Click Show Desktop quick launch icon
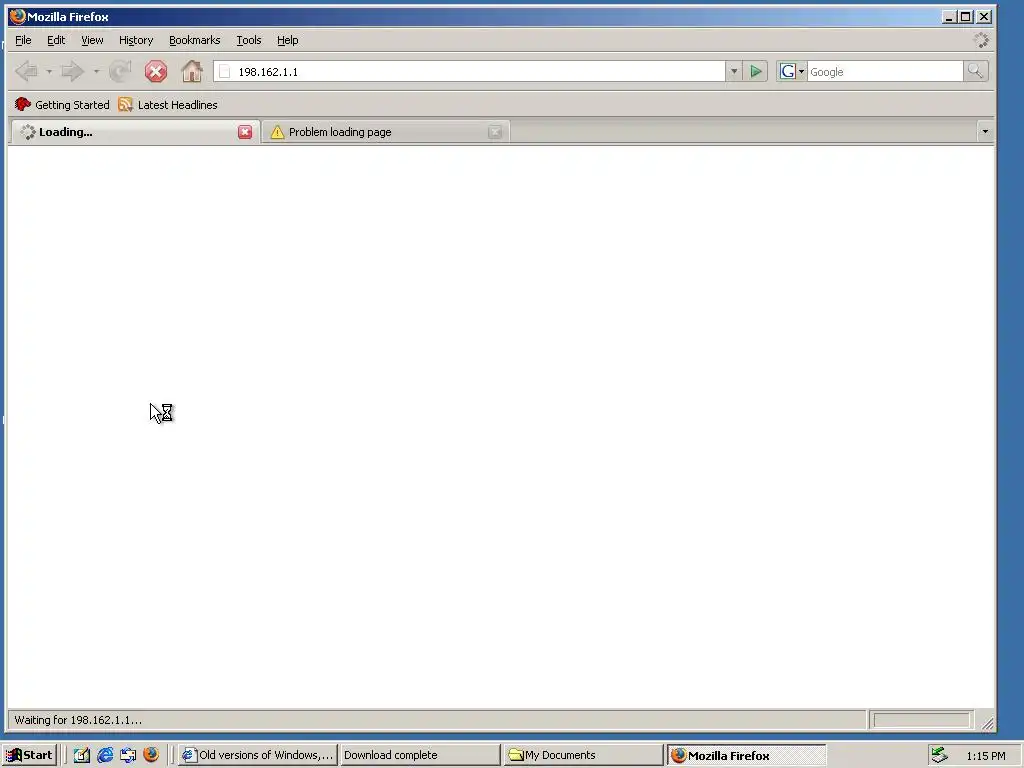 click(x=128, y=755)
